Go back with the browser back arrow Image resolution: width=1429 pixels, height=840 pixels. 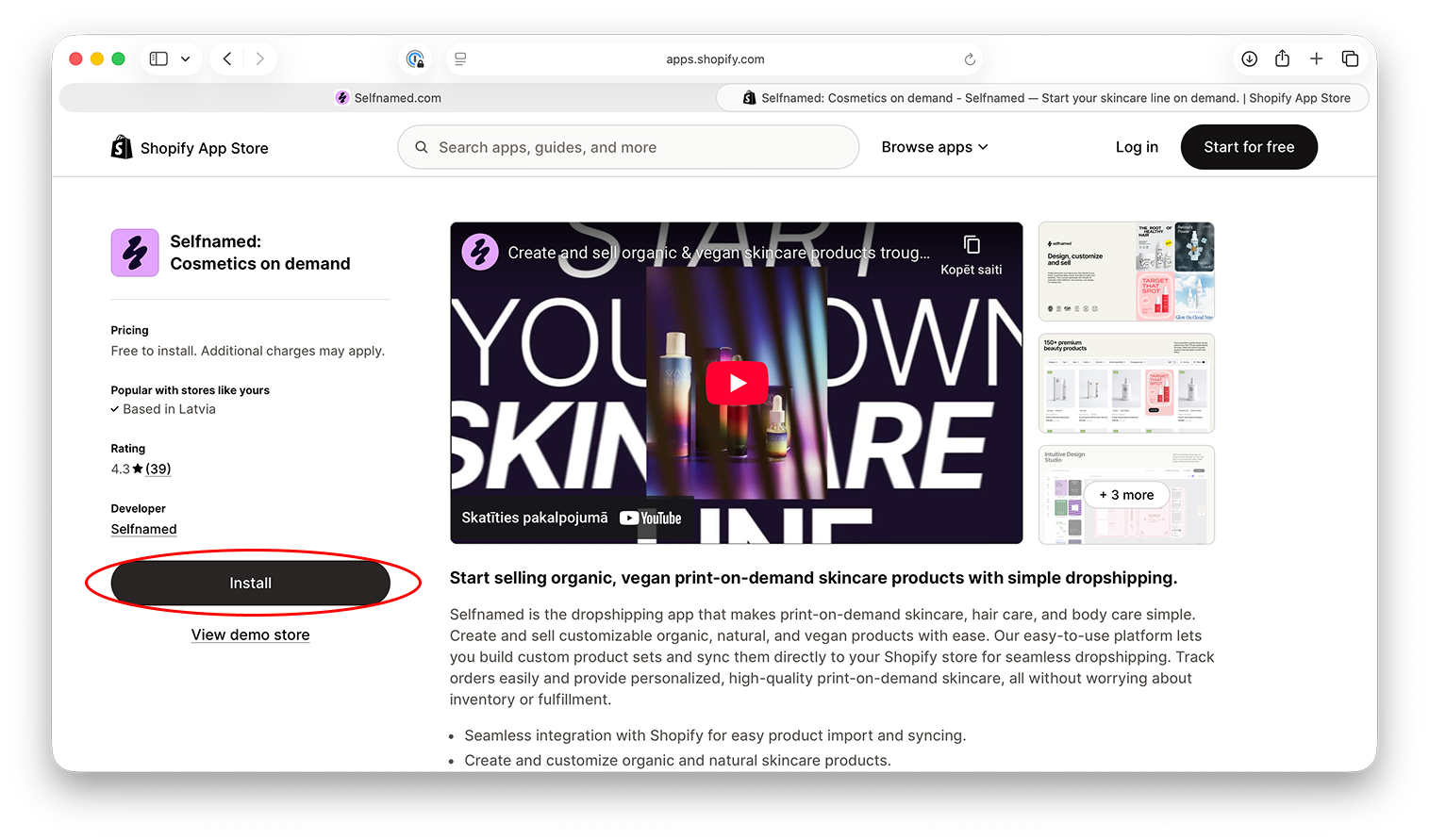point(227,58)
